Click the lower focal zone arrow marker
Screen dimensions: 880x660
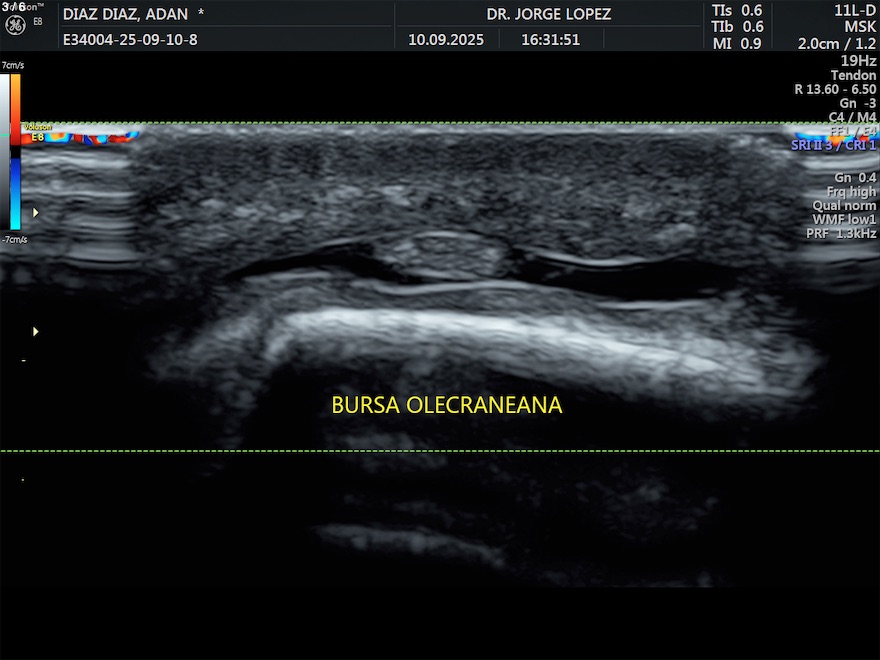pos(37,331)
